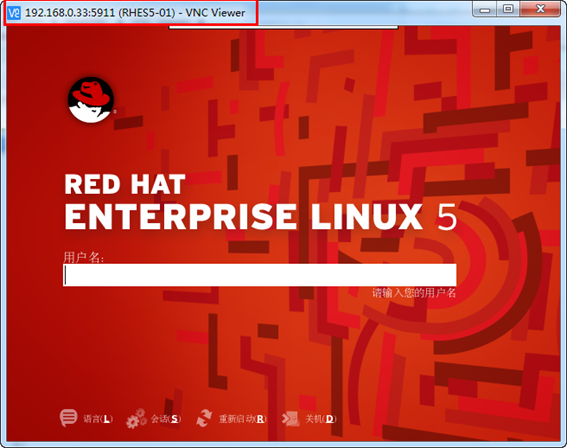Click the 请输入您的用户名 hint text
The width and height of the screenshot is (567, 448).
414,293
